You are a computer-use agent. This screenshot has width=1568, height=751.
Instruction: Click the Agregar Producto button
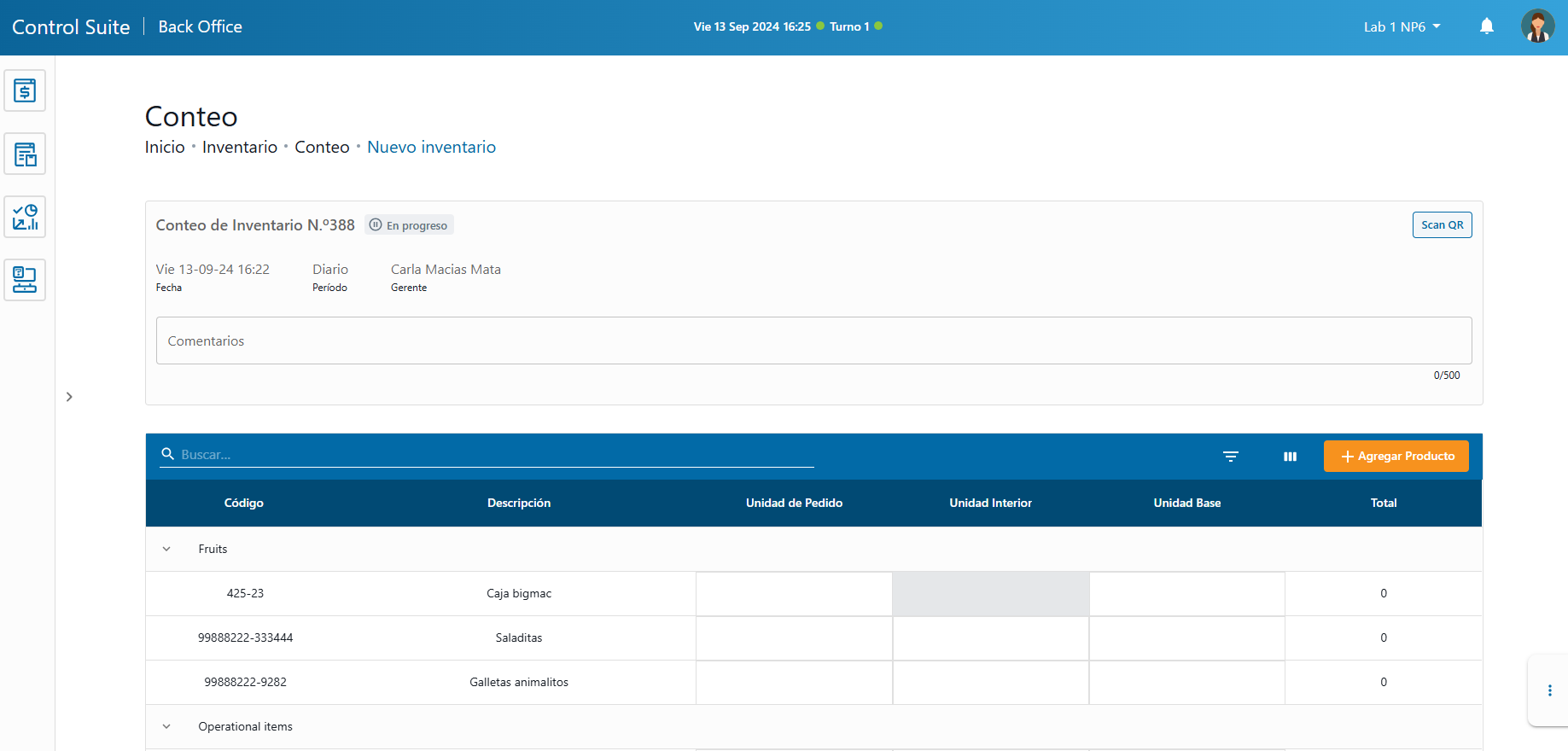point(1396,456)
